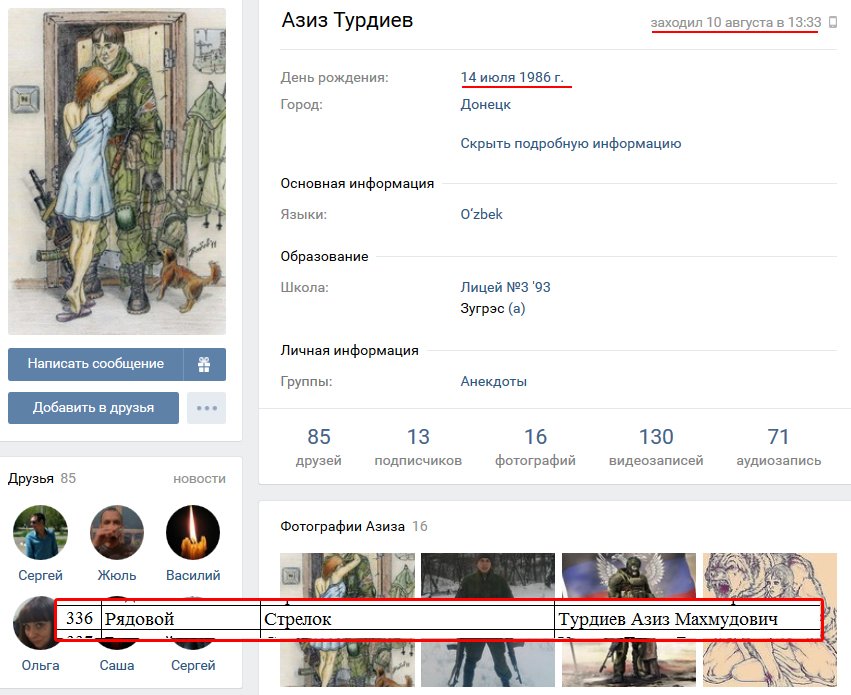The height and width of the screenshot is (695, 851).
Task: Open the three-dots more actions button
Action: point(206,408)
